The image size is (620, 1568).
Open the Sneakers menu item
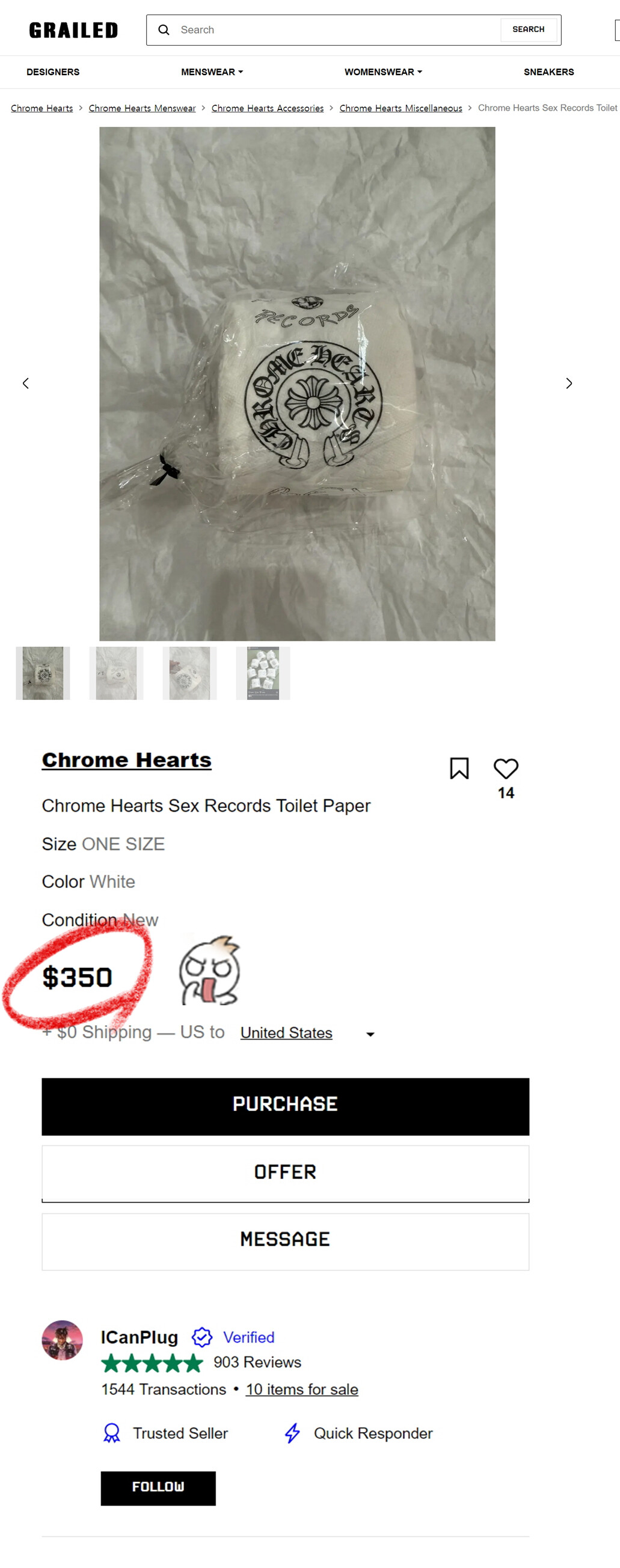549,72
